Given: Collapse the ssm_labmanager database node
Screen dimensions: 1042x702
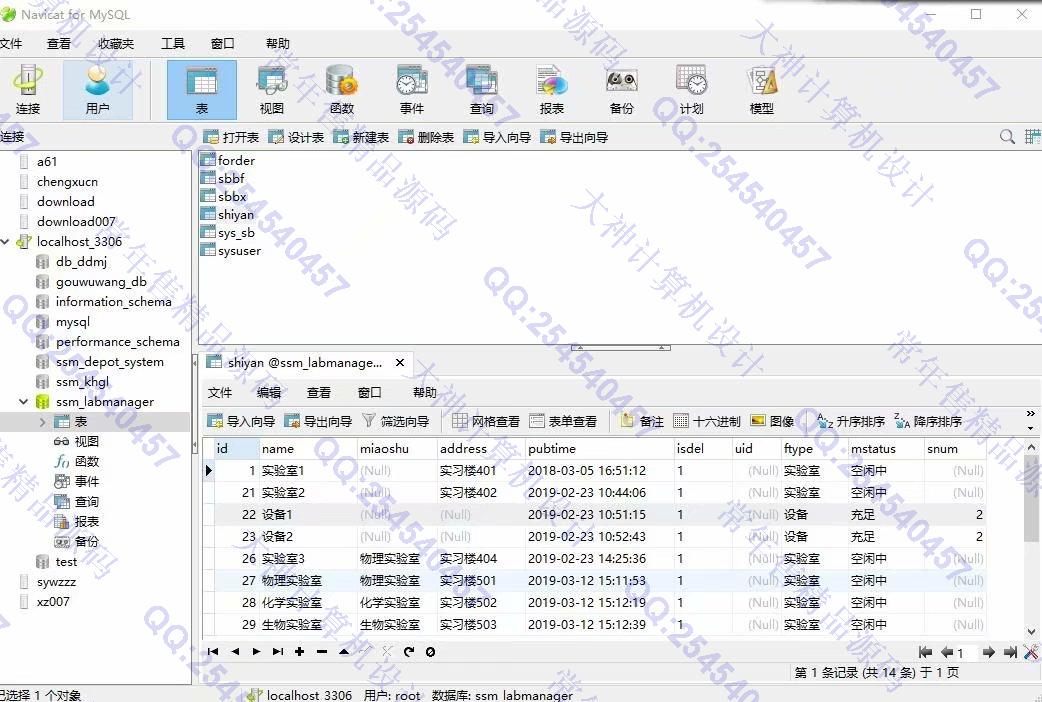Looking at the screenshot, I should tap(24, 402).
